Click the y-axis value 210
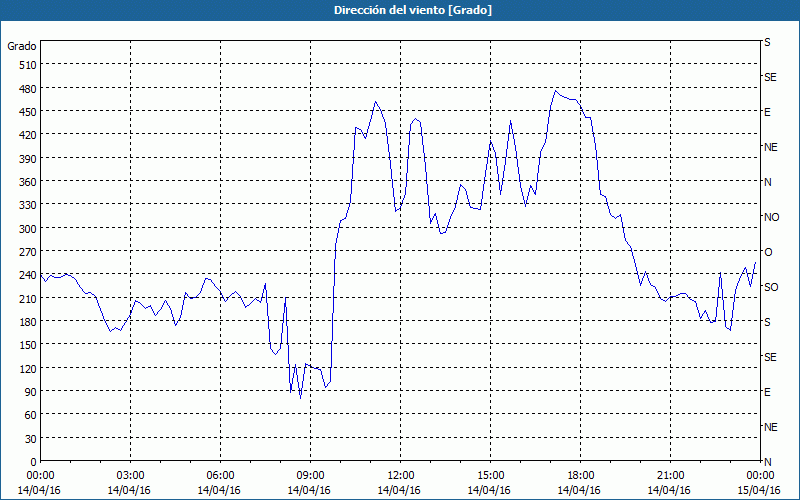 click(28, 299)
